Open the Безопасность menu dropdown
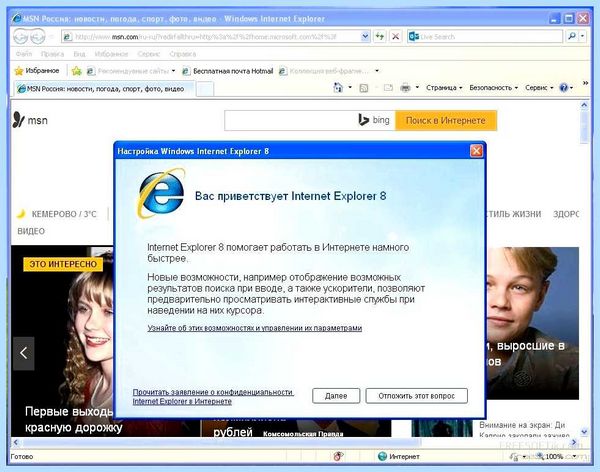Viewport: 600px width, 472px height. (x=494, y=88)
